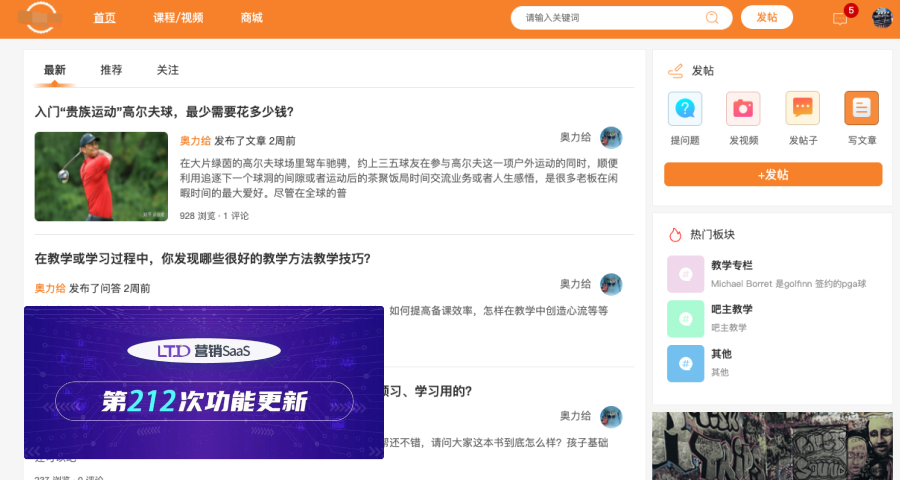The height and width of the screenshot is (480, 900).
Task: Click the golf article excerpt text
Action: 399,178
